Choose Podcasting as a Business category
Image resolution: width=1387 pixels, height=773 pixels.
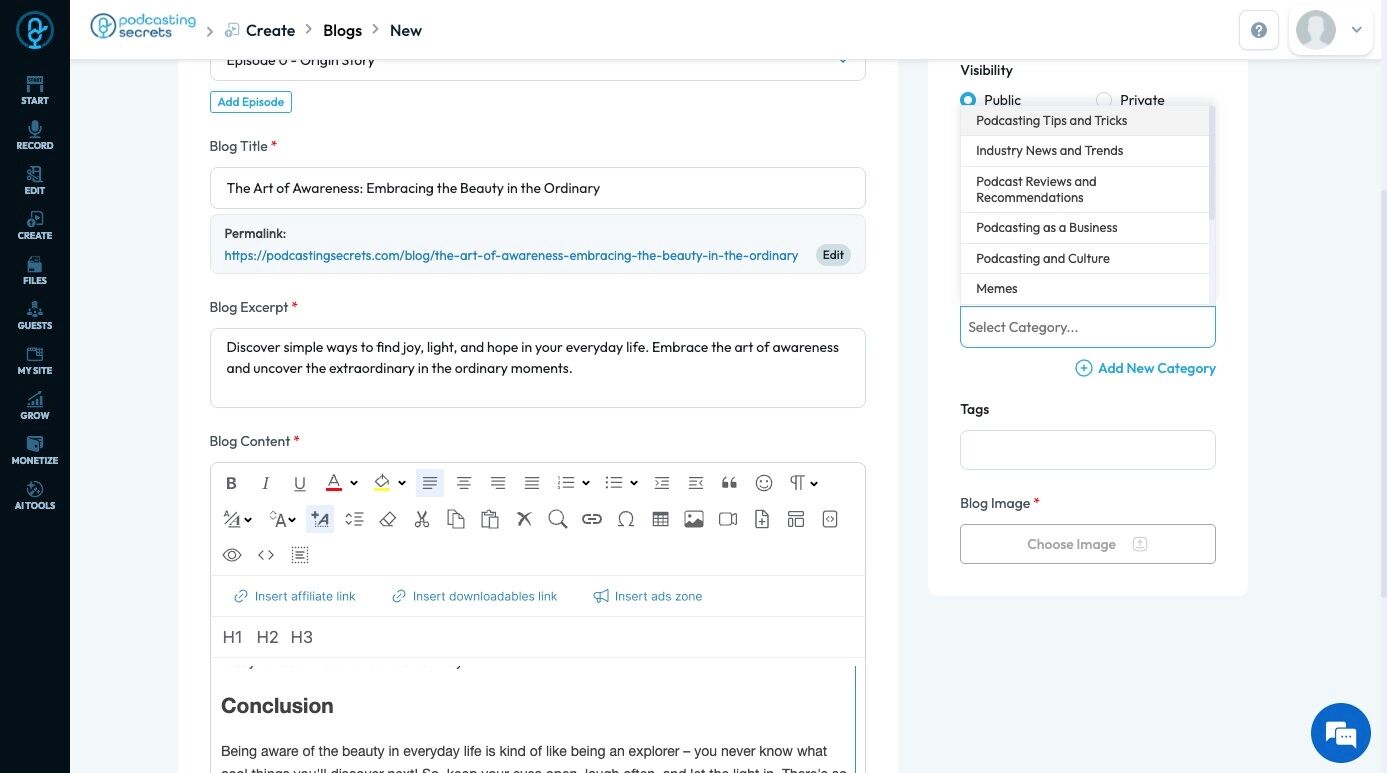pos(1085,228)
